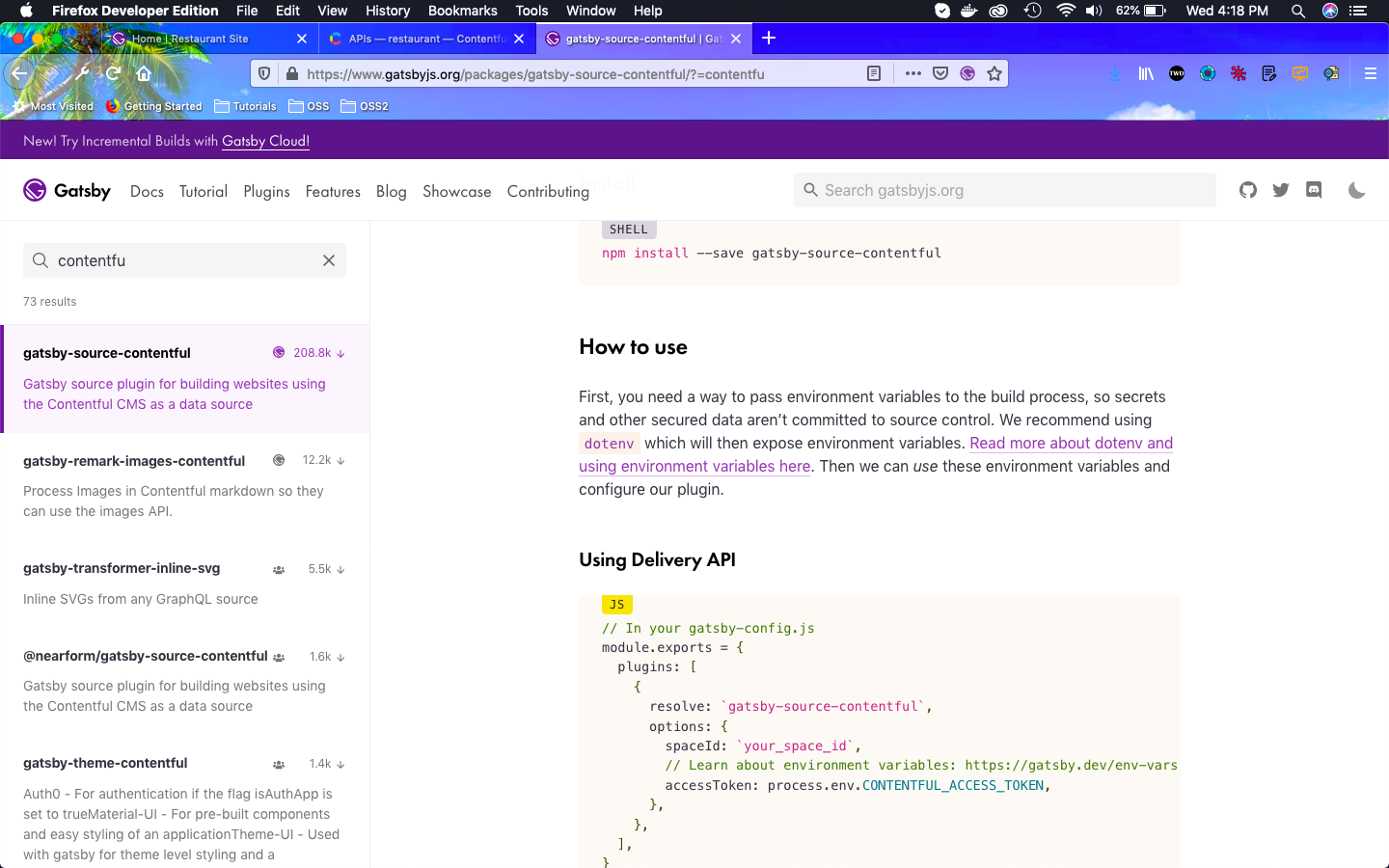Click the Docker whale menu bar icon
Image resolution: width=1389 pixels, height=868 pixels.
(969, 11)
